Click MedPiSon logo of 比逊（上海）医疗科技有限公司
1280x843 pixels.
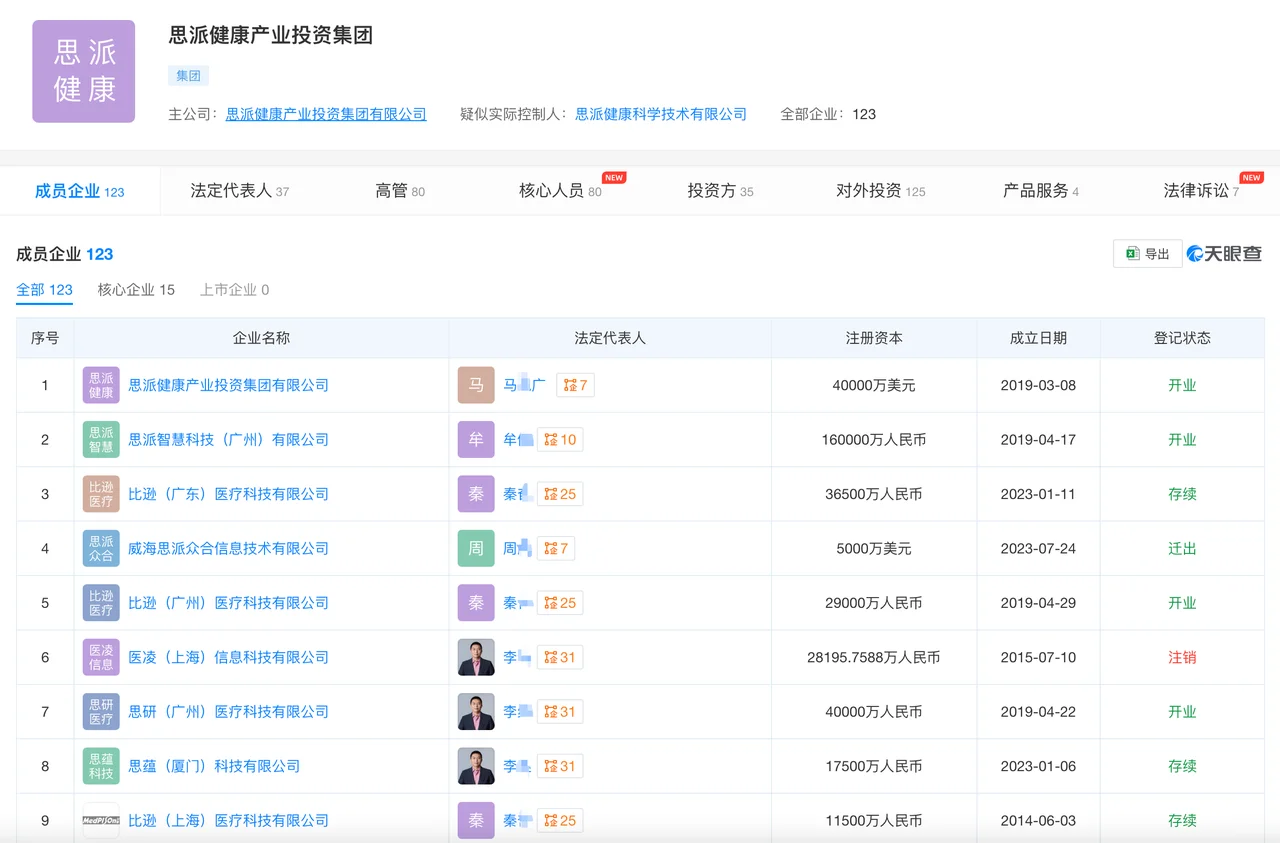point(101,821)
